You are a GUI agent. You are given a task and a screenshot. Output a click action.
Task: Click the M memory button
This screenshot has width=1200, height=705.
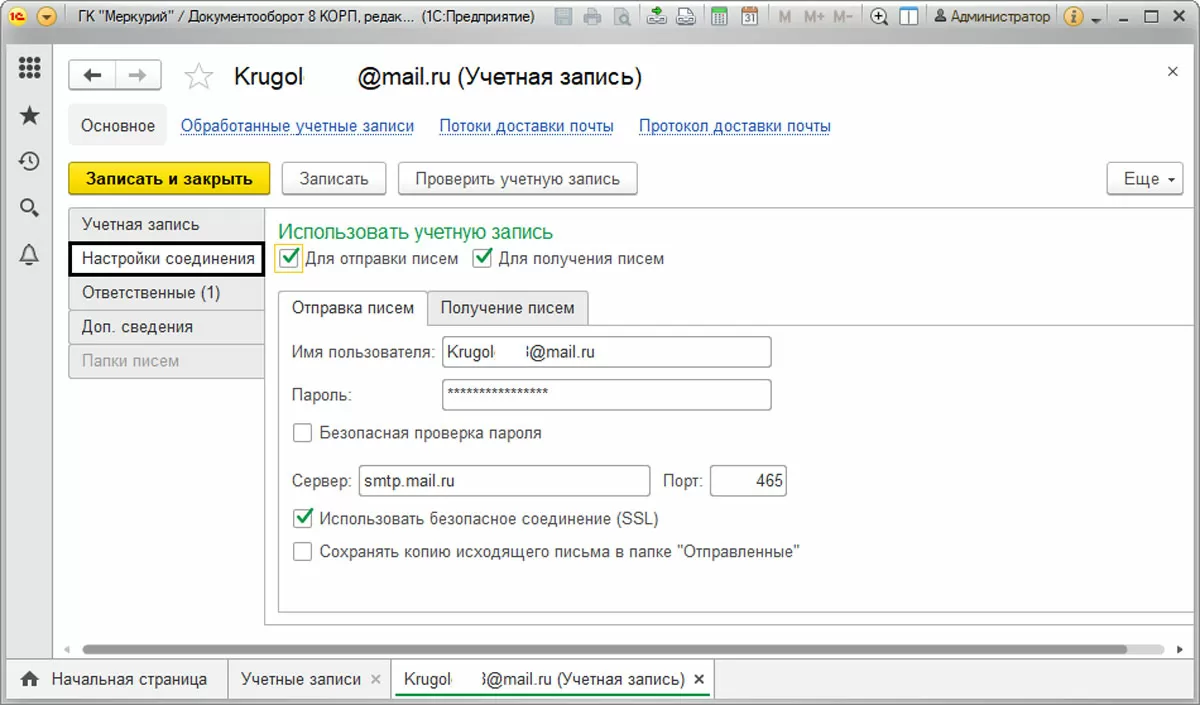click(x=784, y=16)
